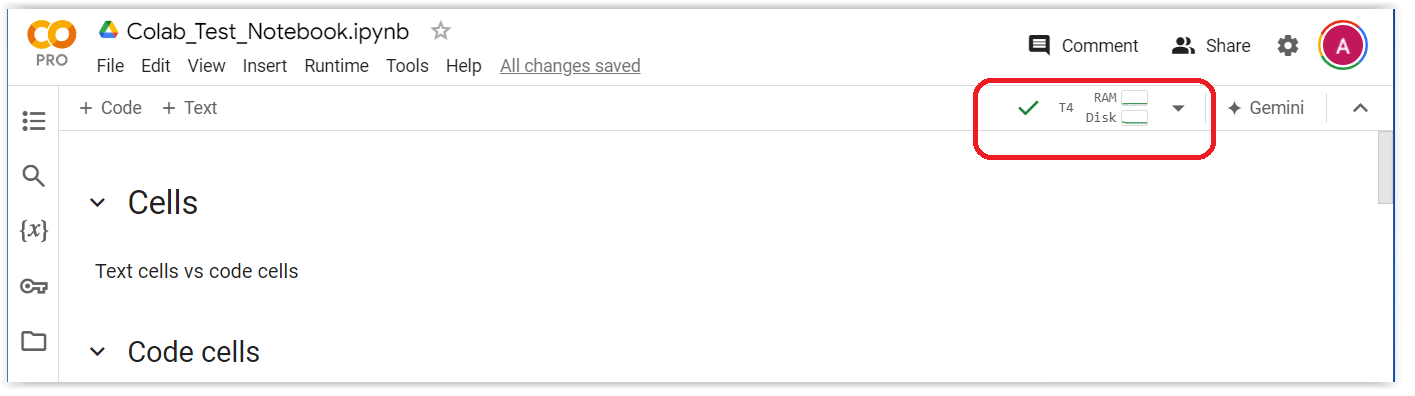1415x396 pixels.
Task: Collapse the header with the chevron-up button
Action: (1360, 108)
